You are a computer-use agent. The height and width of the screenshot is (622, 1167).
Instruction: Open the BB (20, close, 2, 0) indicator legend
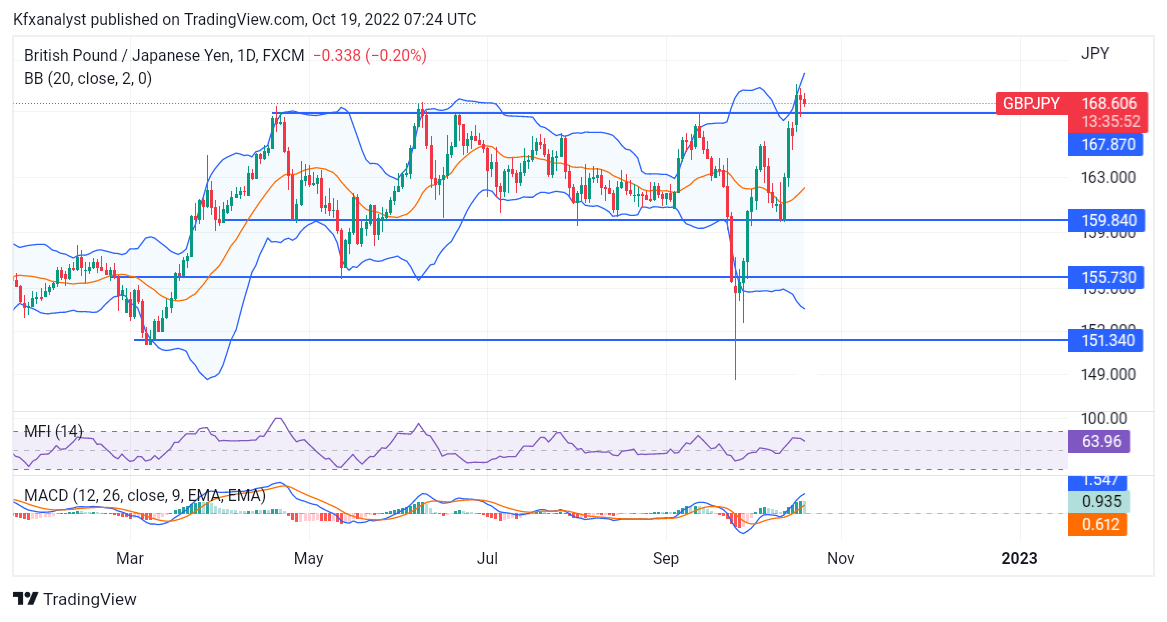88,78
